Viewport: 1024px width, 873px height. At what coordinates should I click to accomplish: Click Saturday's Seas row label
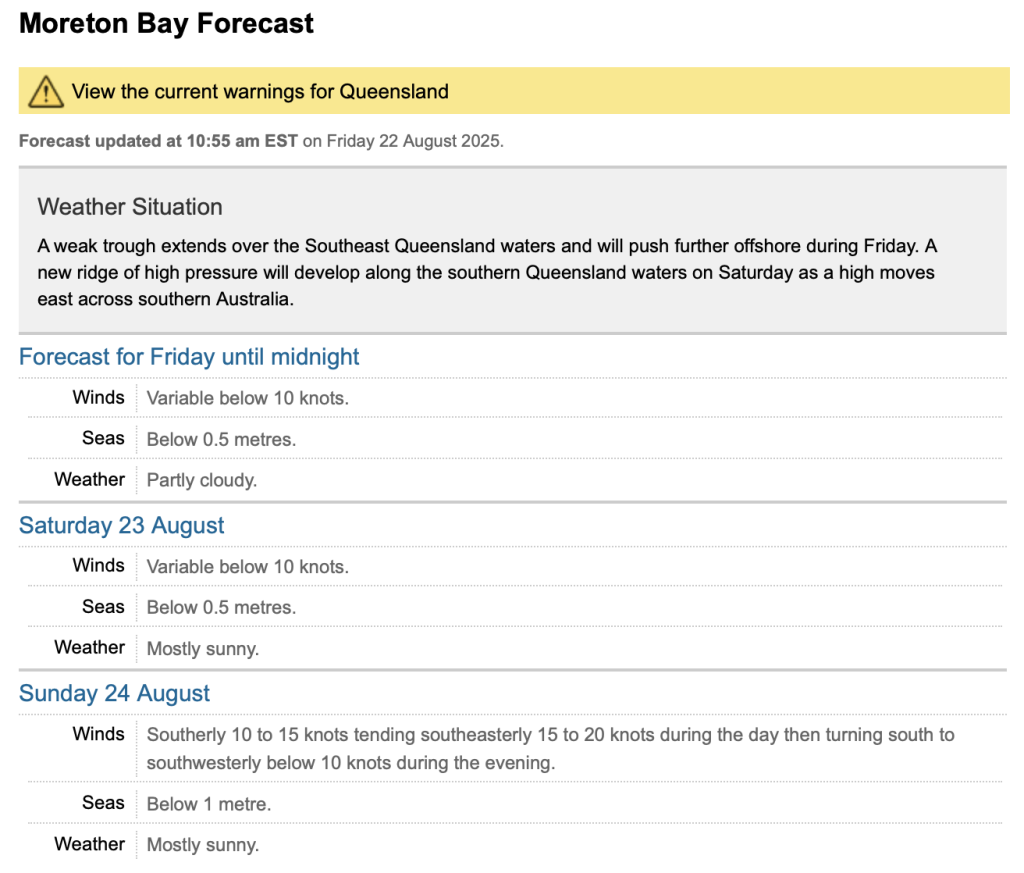tap(103, 606)
